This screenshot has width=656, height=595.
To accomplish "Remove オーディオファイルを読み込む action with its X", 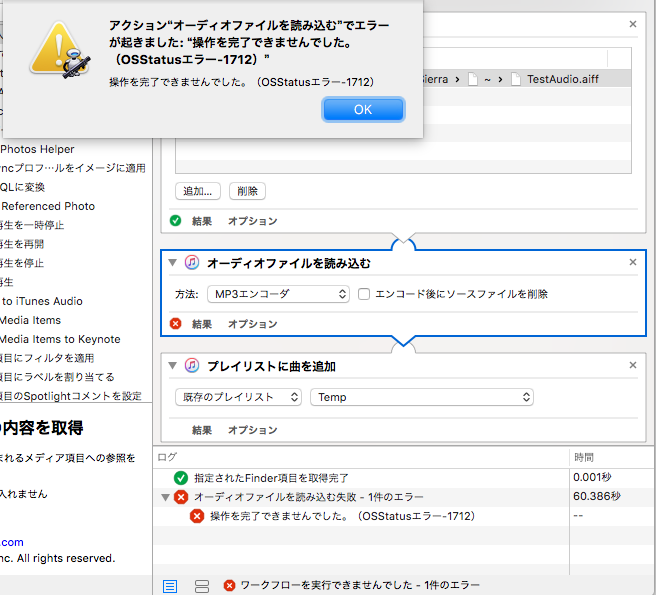I will (632, 263).
